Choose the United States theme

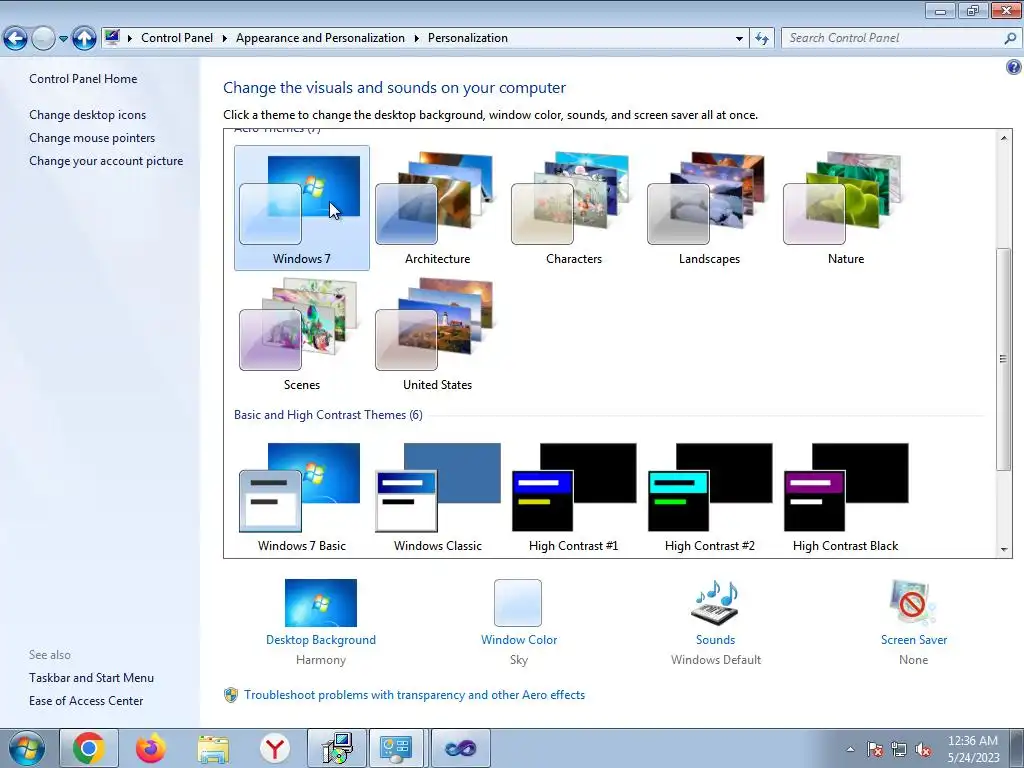[x=438, y=334]
